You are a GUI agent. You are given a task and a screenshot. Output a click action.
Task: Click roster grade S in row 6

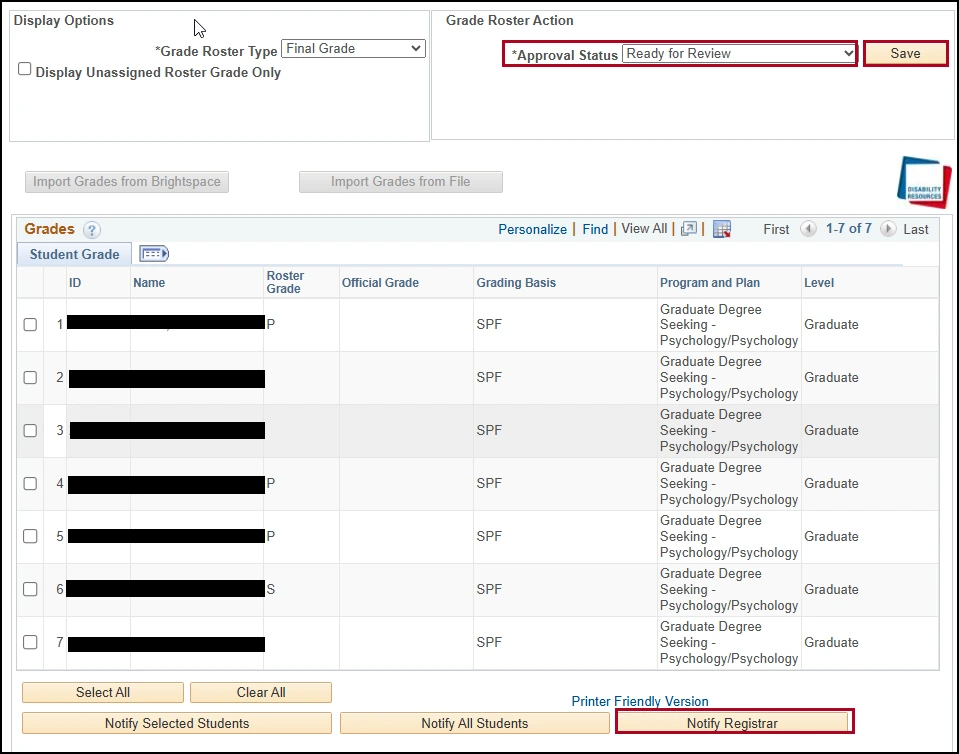click(x=271, y=590)
